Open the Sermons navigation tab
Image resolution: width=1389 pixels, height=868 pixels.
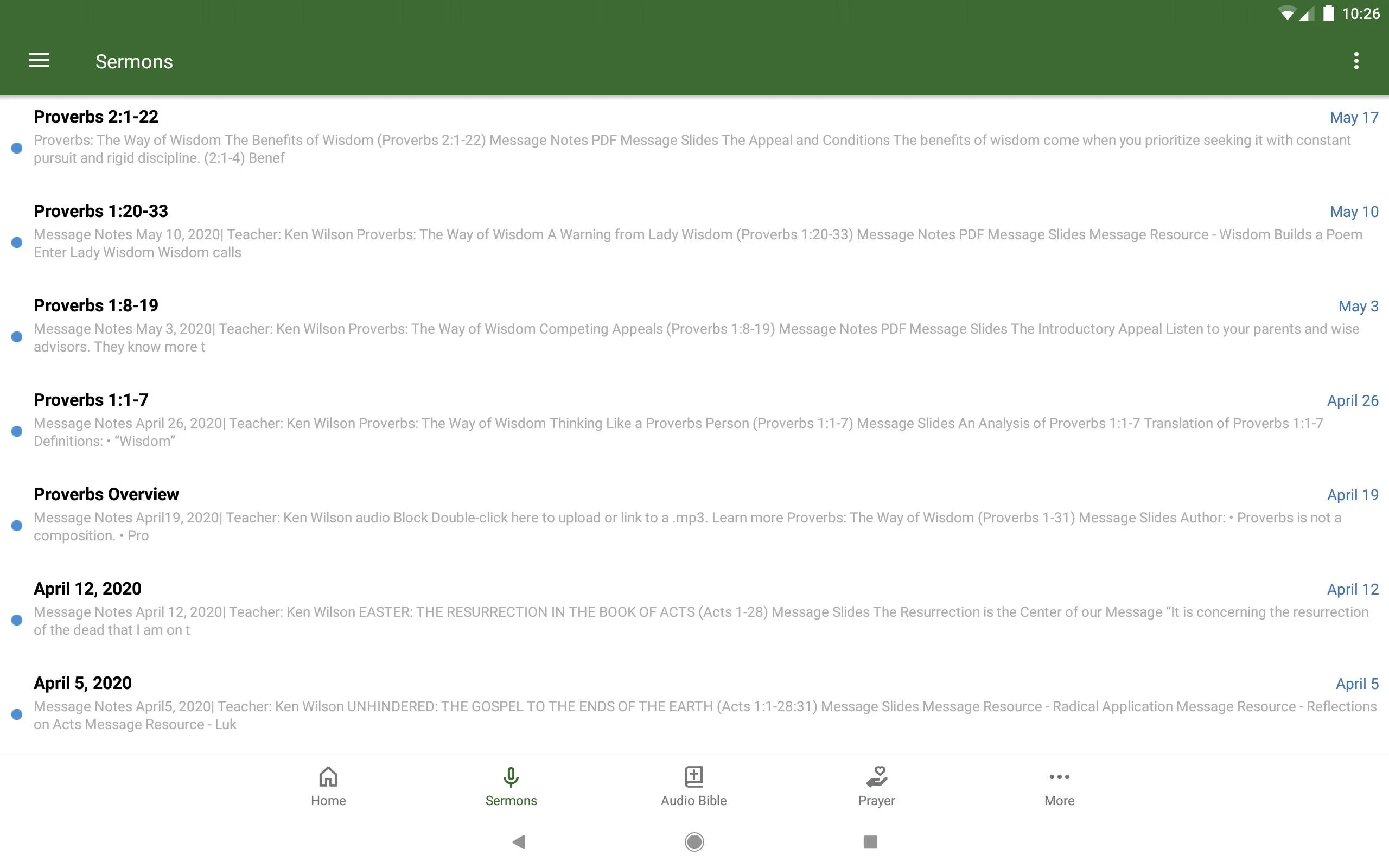click(511, 785)
